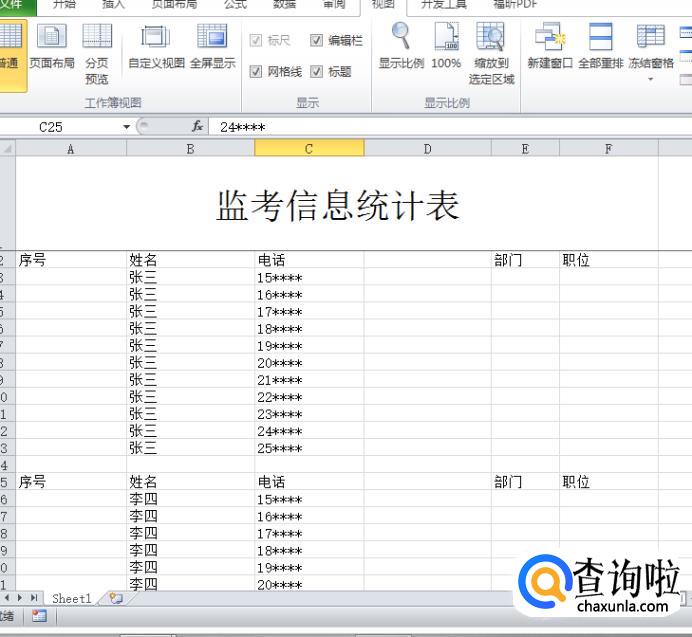Open the Foxit PDF (福昕PDF) tab
The height and width of the screenshot is (637, 692).
click(x=515, y=5)
